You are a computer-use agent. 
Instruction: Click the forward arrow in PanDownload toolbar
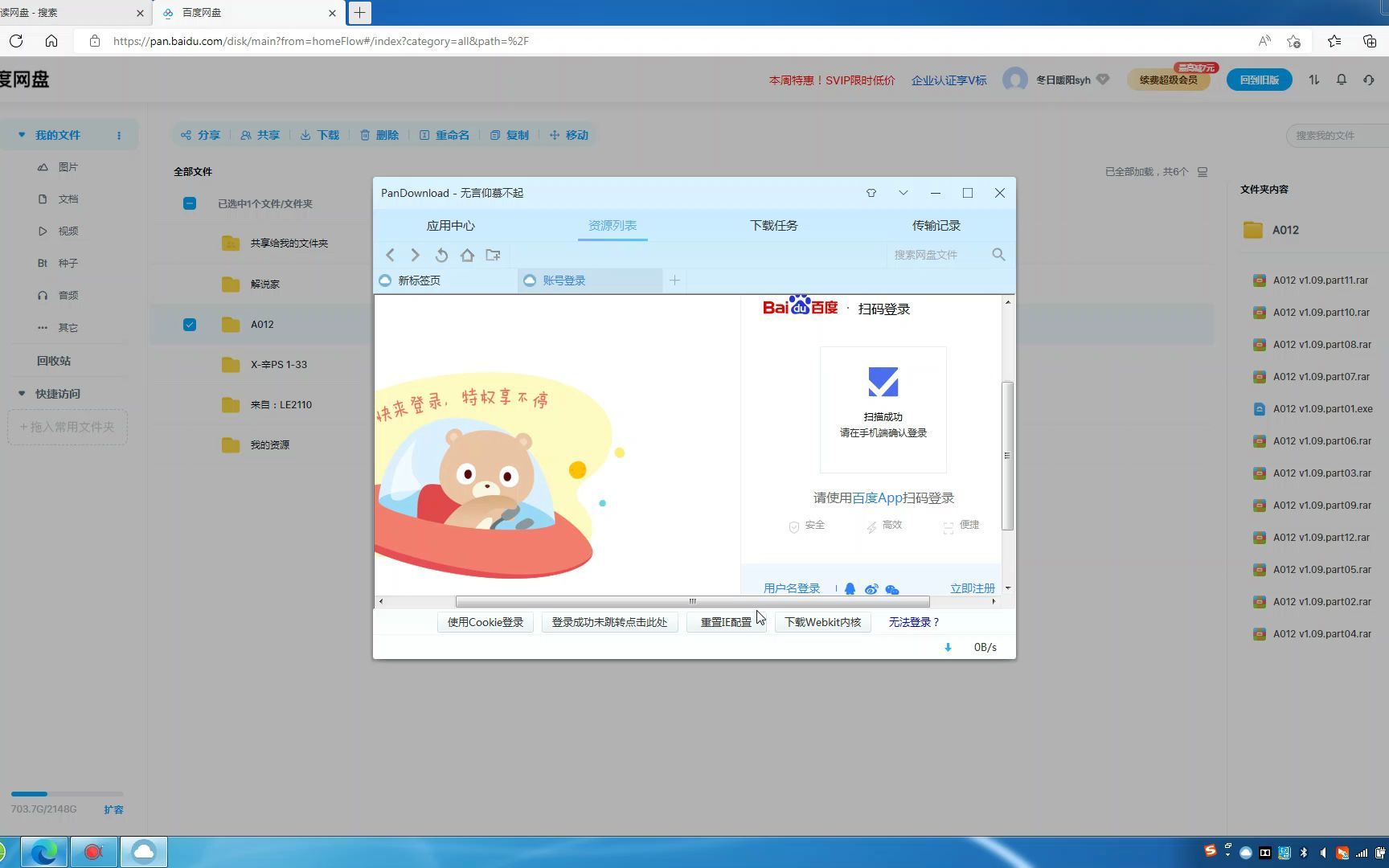coord(415,255)
